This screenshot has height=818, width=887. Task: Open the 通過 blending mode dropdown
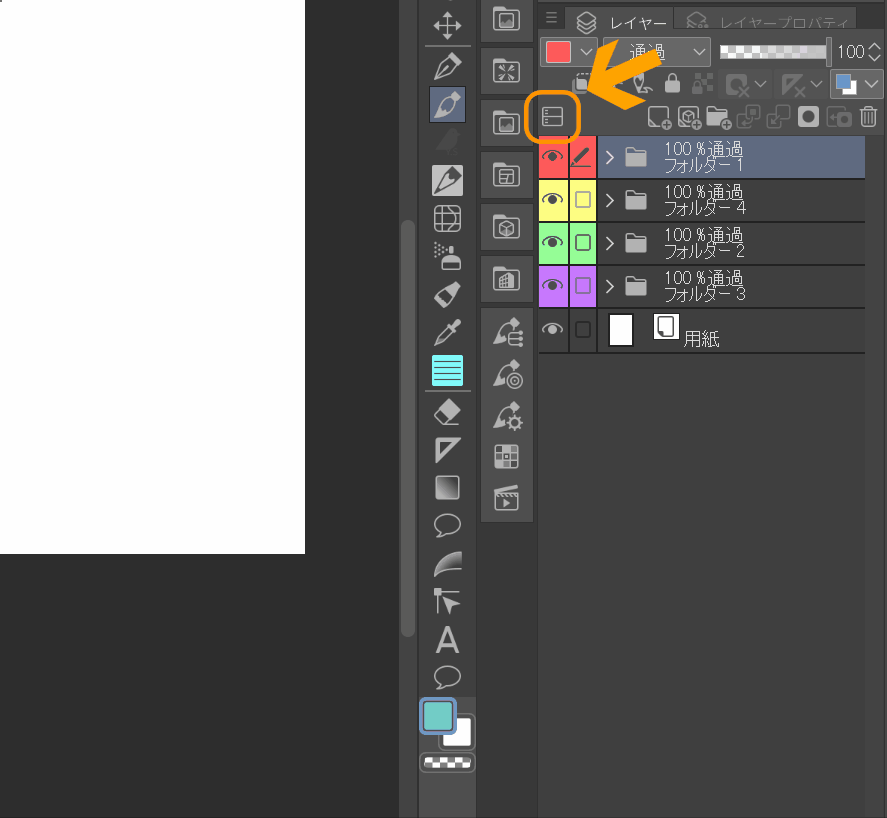[657, 52]
